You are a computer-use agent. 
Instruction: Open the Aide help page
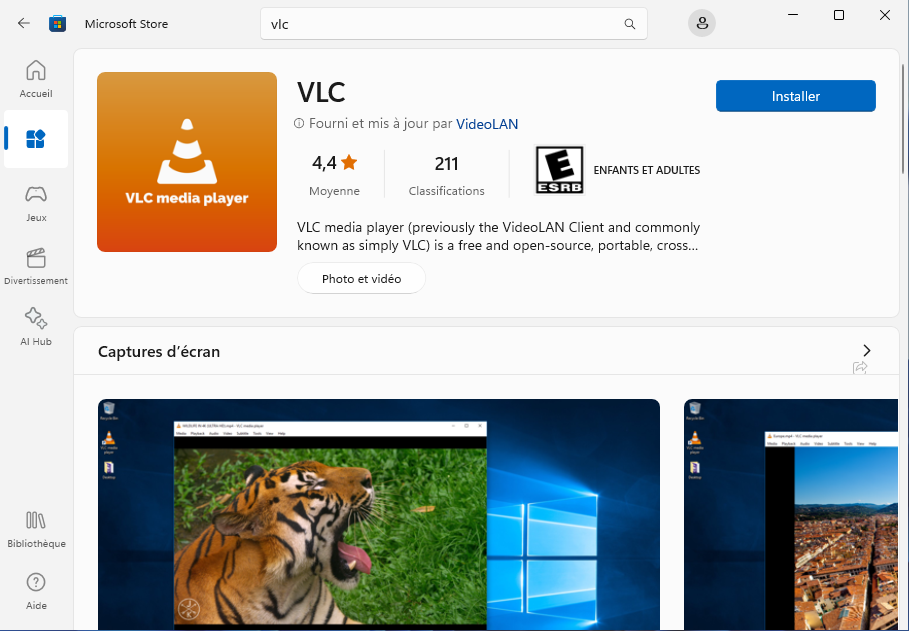tap(36, 591)
